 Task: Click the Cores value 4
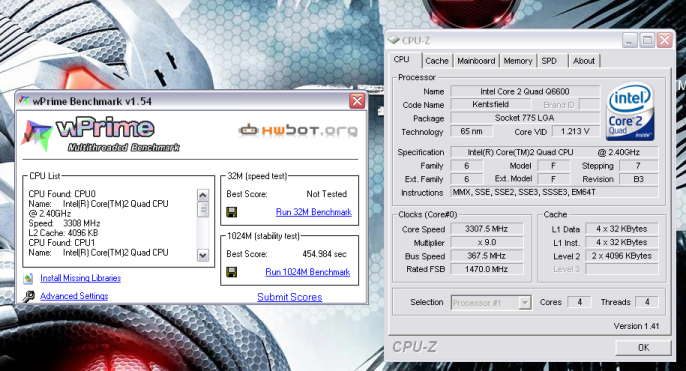(579, 302)
